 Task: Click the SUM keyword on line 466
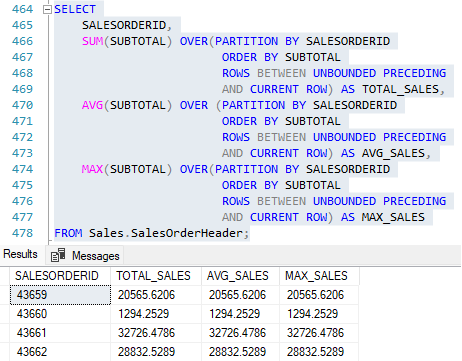click(93, 41)
